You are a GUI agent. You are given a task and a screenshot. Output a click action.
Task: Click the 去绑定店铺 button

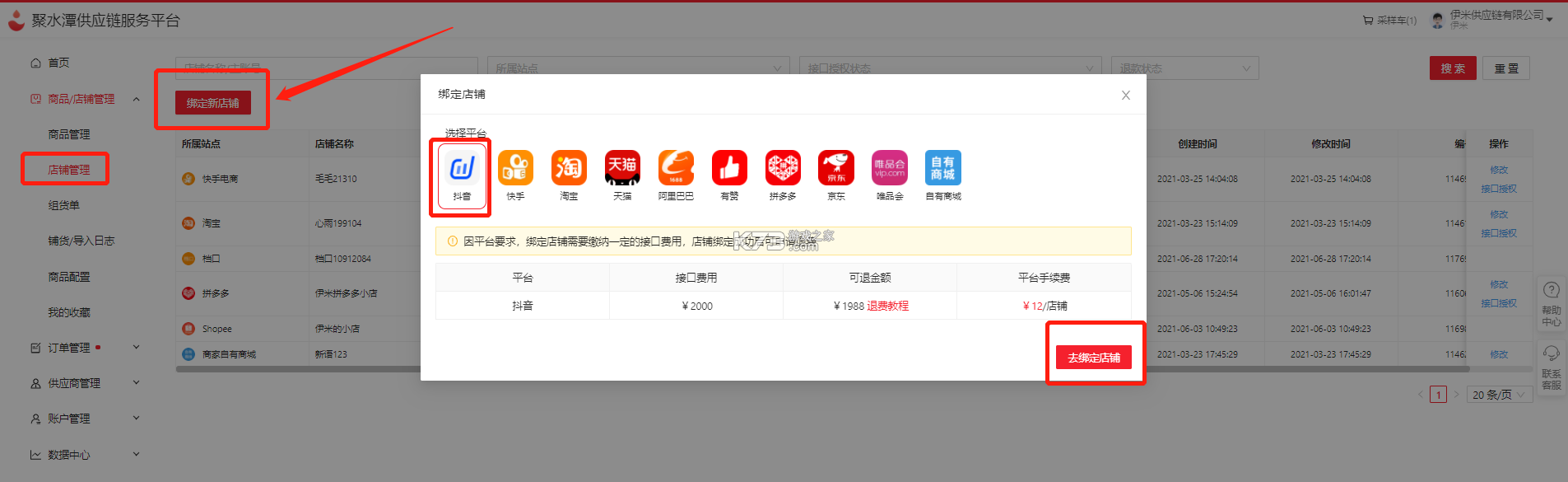coord(1094,358)
